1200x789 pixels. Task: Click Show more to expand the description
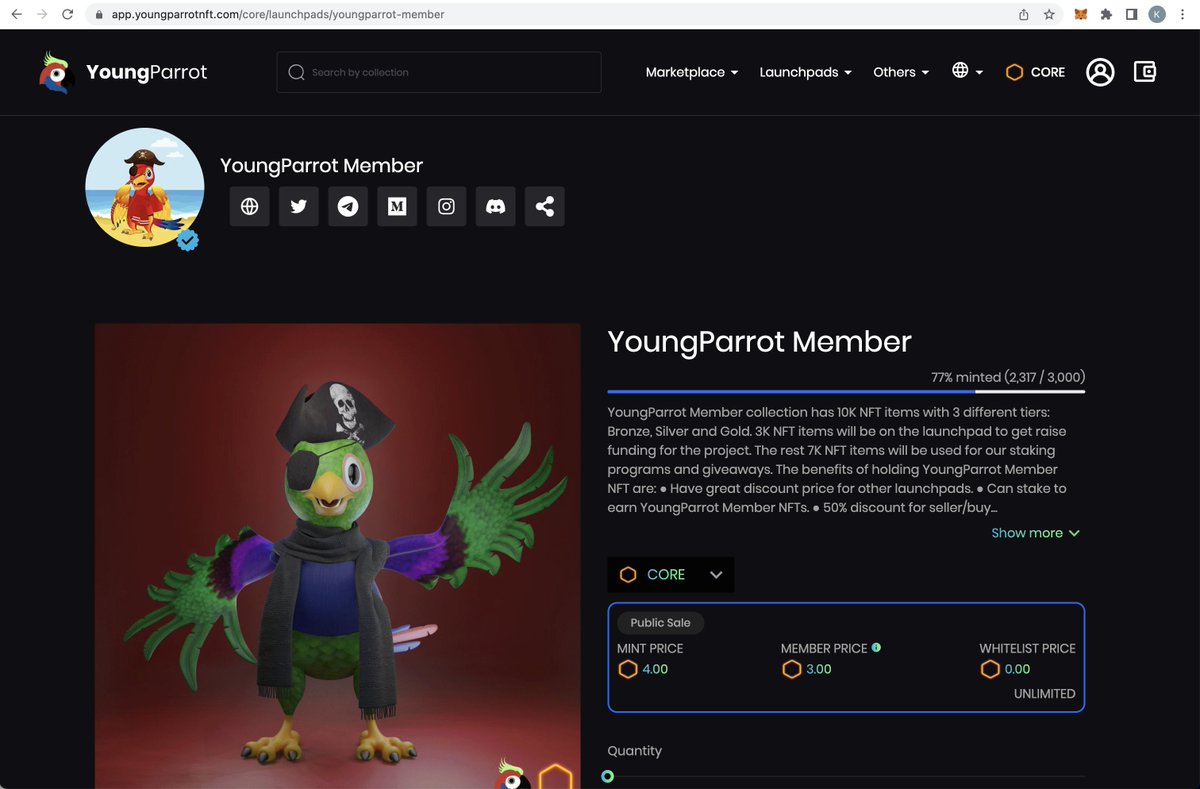tap(1035, 533)
